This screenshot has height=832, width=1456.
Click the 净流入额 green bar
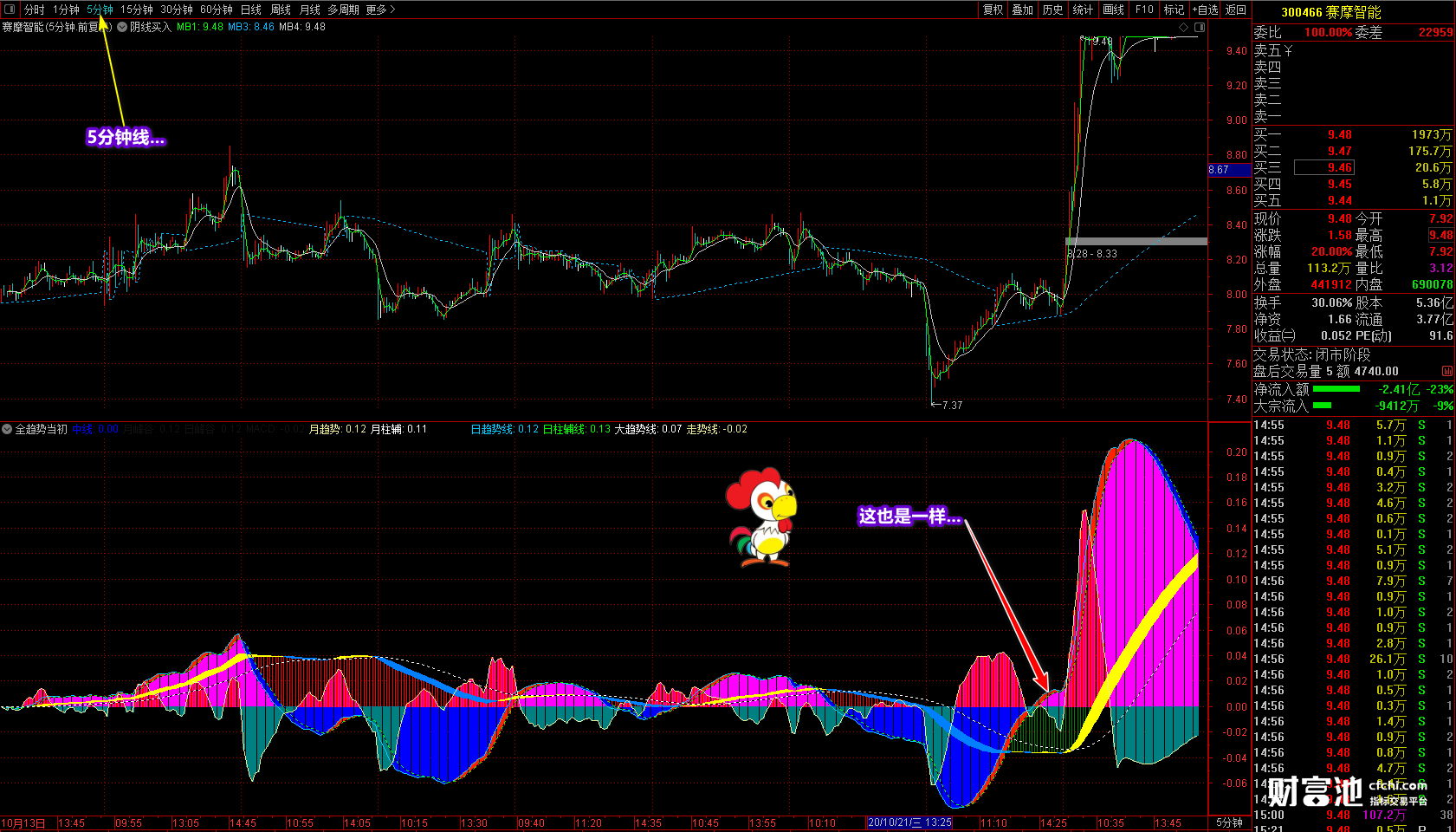click(x=1336, y=389)
